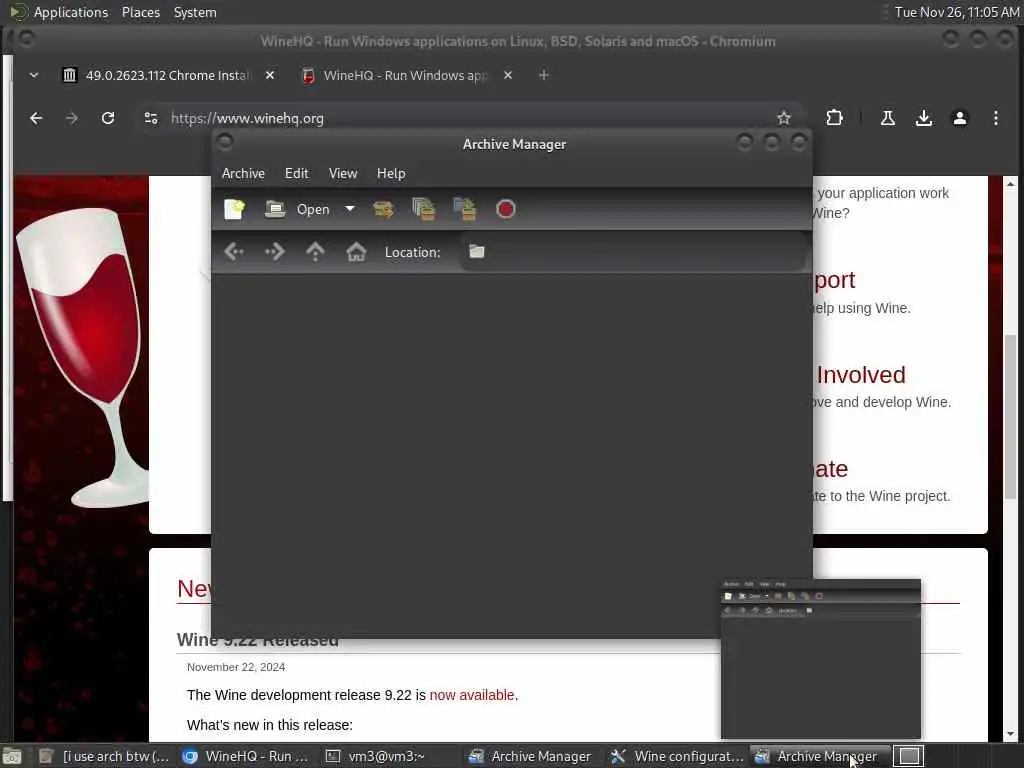Open Chromium three-dot menu
Image resolution: width=1024 pixels, height=768 pixels.
click(995, 118)
